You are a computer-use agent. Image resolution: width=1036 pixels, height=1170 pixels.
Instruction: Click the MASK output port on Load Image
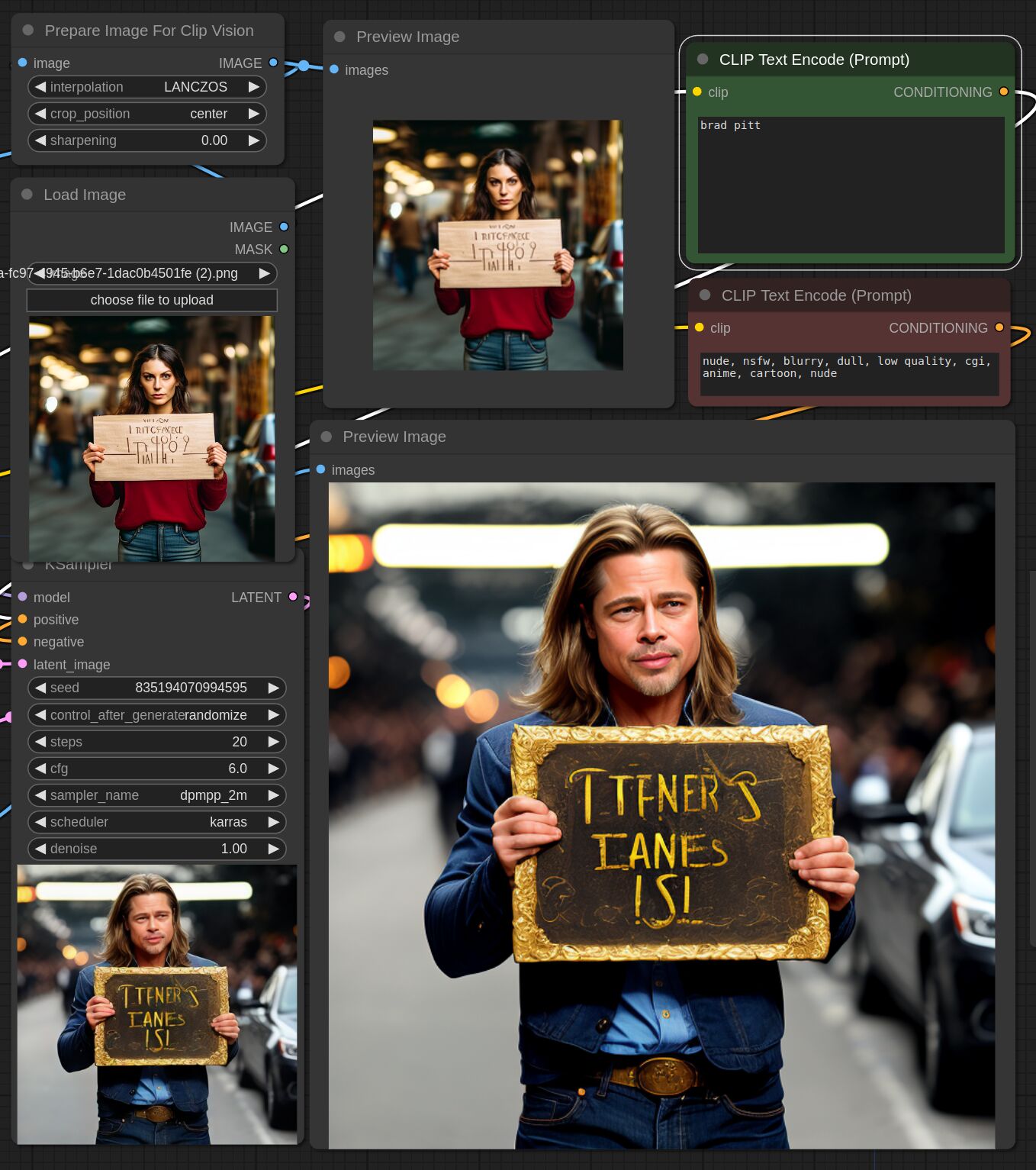coord(284,249)
